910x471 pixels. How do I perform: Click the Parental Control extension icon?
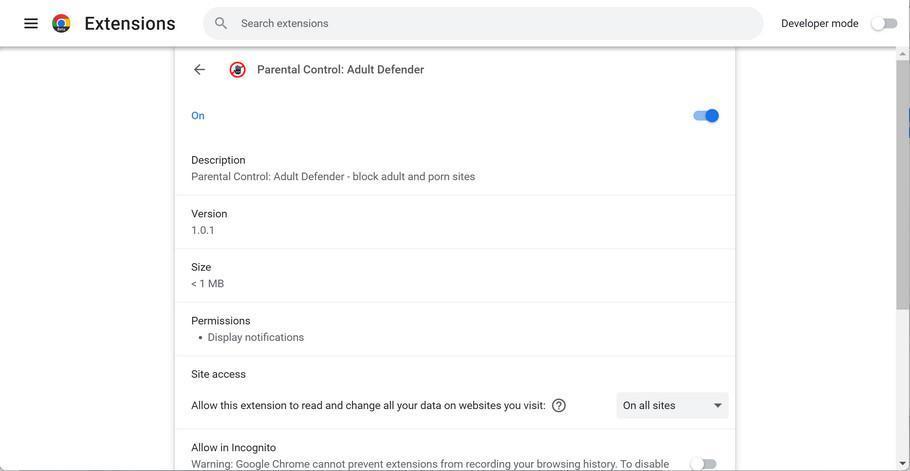tap(237, 70)
